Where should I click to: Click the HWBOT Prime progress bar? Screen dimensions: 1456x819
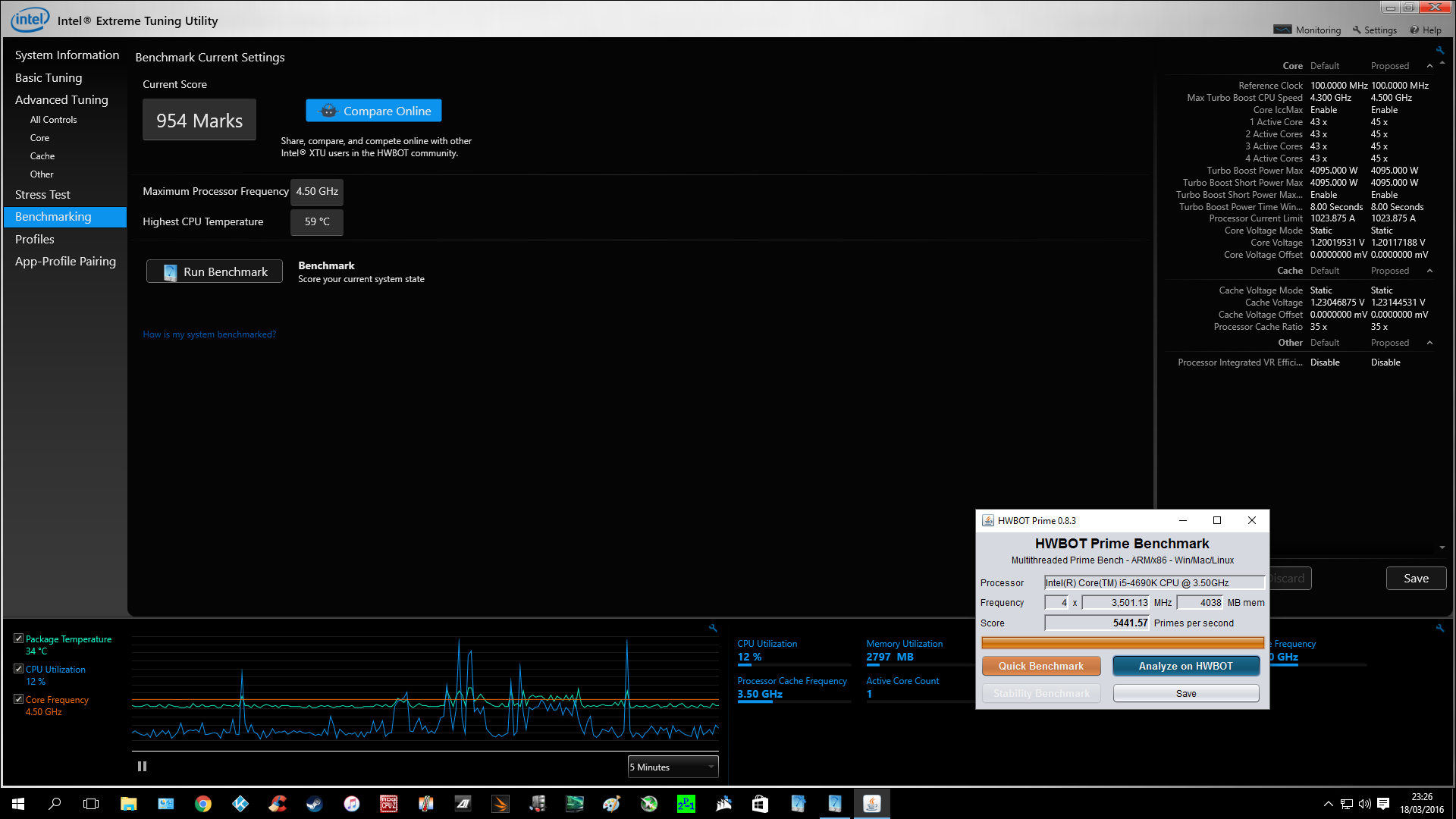pyautogui.click(x=1122, y=643)
